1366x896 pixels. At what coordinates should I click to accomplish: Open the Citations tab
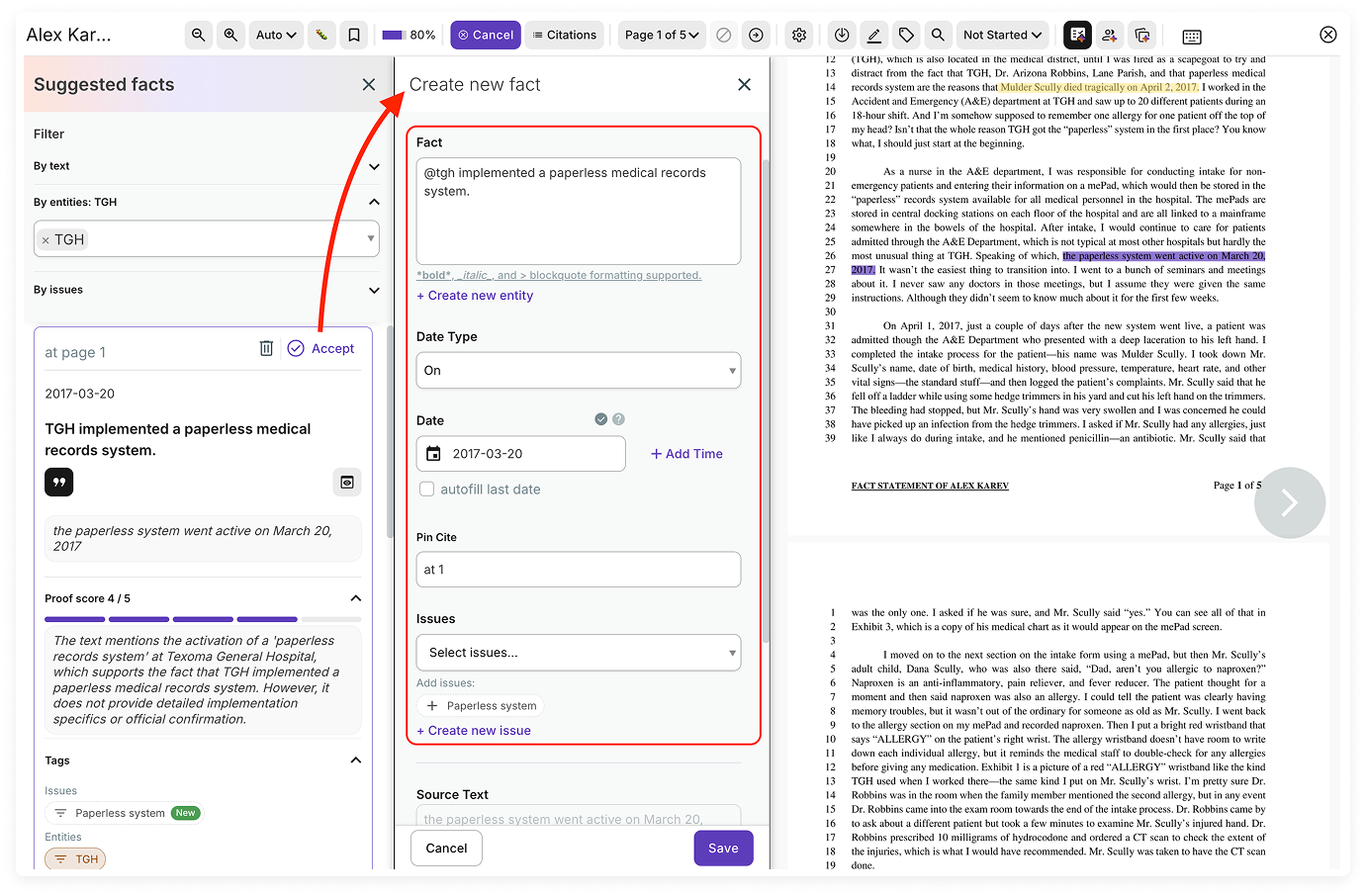[564, 35]
